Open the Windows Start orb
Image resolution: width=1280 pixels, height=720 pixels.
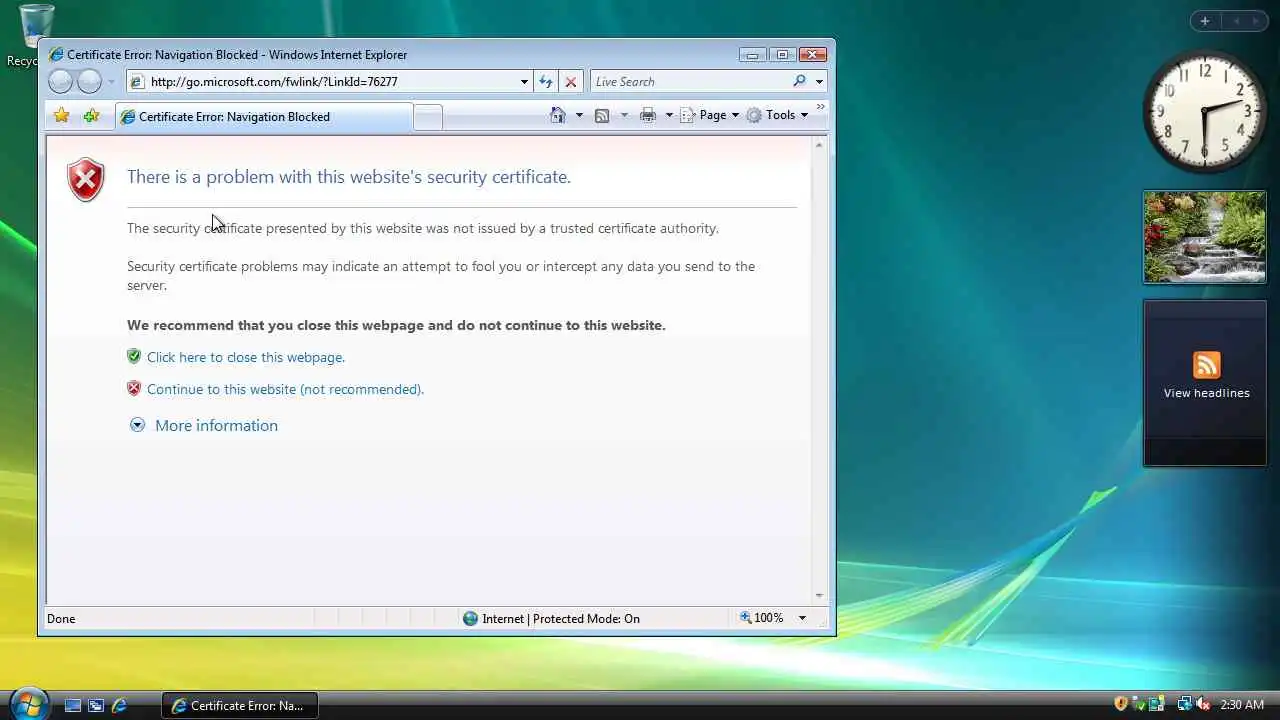click(x=27, y=704)
